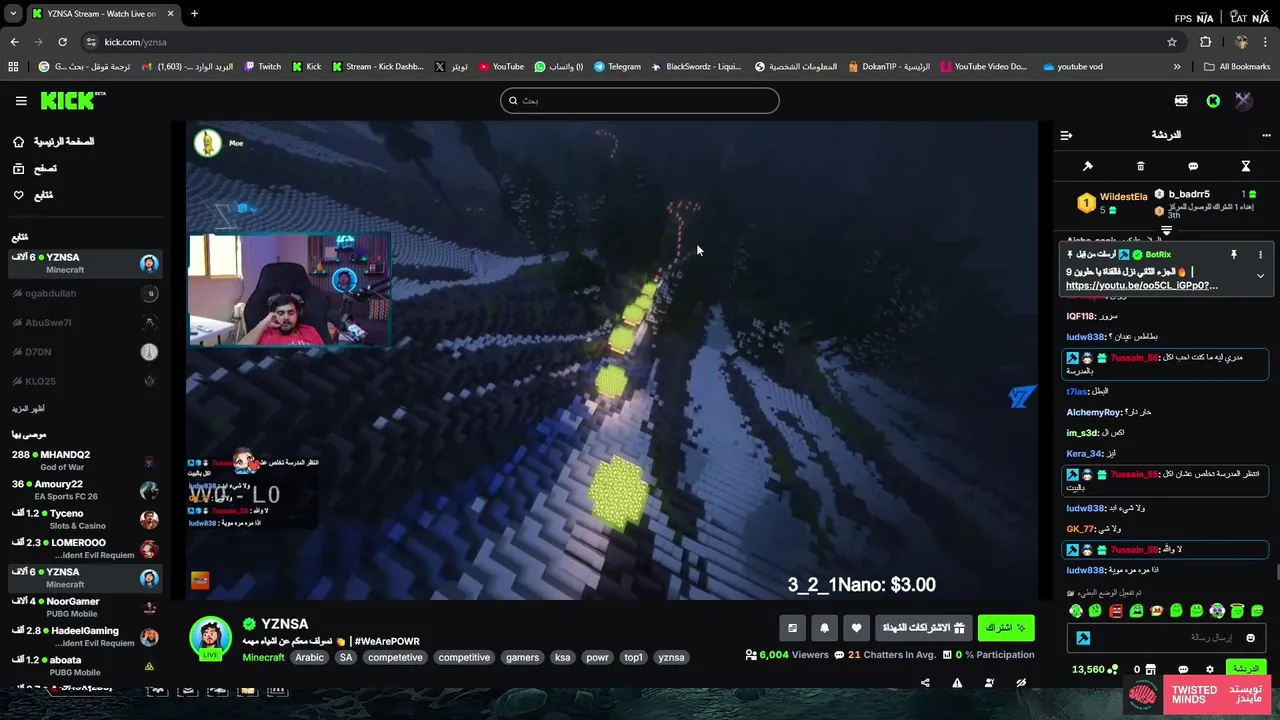Open the tab search dropdown
Image resolution: width=1280 pixels, height=720 pixels.
[x=13, y=14]
